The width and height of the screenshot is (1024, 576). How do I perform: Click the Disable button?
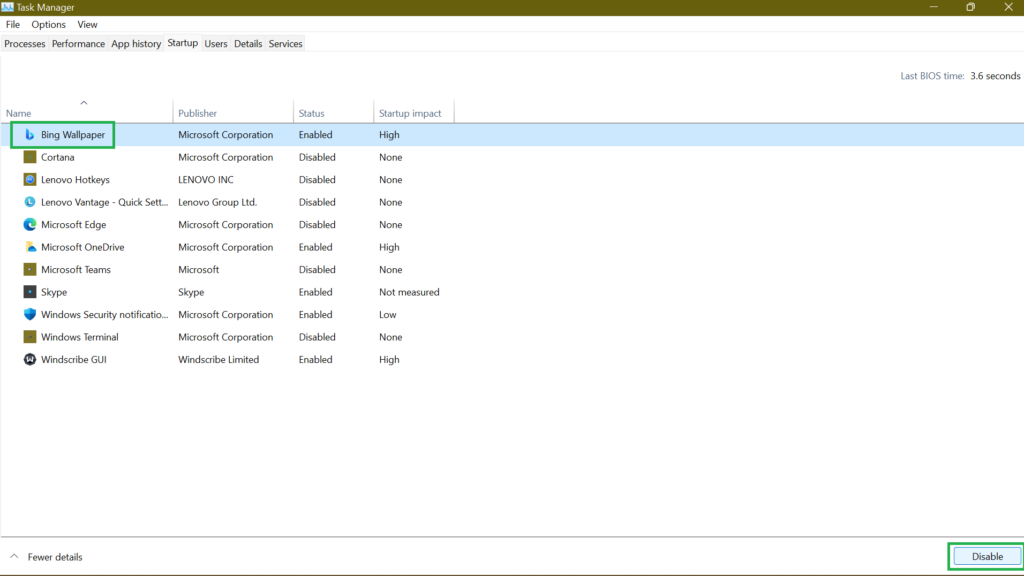click(986, 556)
